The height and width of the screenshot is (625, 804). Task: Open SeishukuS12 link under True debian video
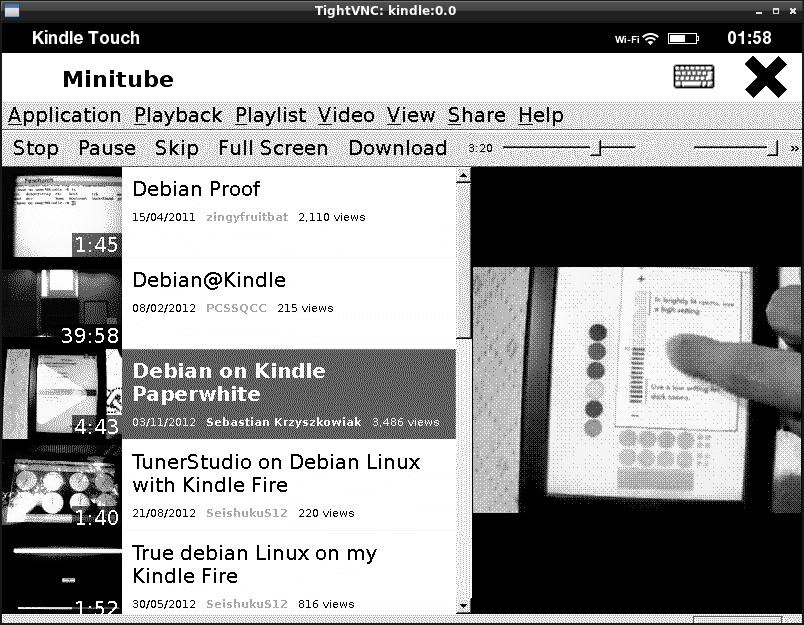pos(247,604)
